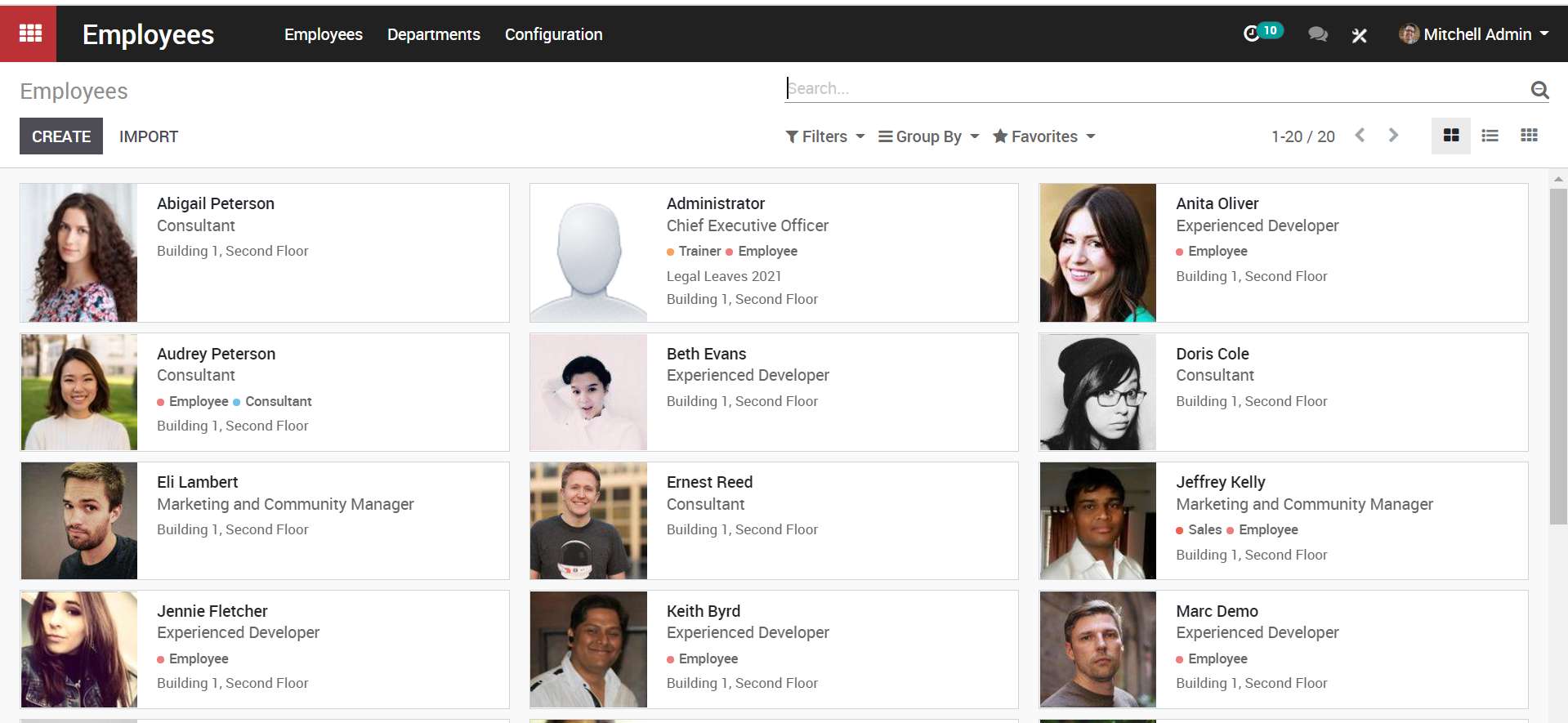Click Chief Executive Officer job title
Viewport: 1568px width, 723px height.
(748, 225)
